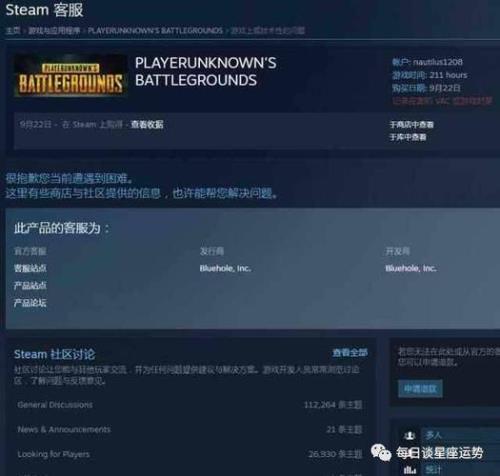Select 游戏与应用程序 breadcrumb item

click(x=54, y=31)
